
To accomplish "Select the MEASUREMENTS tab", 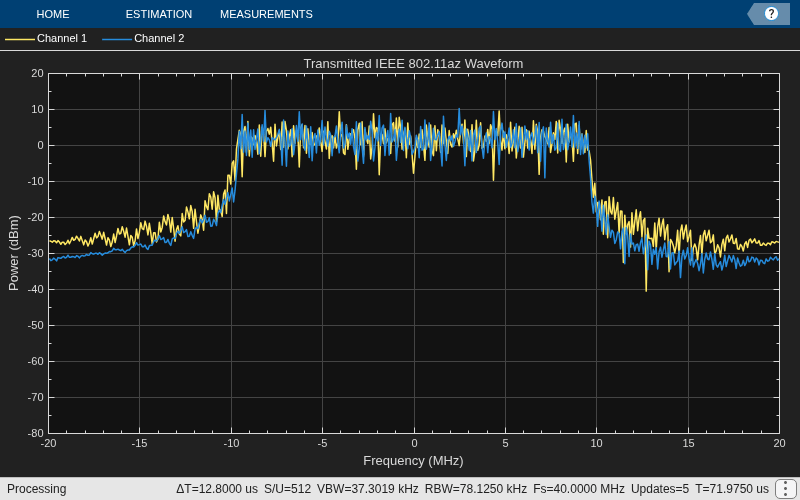I will [x=266, y=14].
